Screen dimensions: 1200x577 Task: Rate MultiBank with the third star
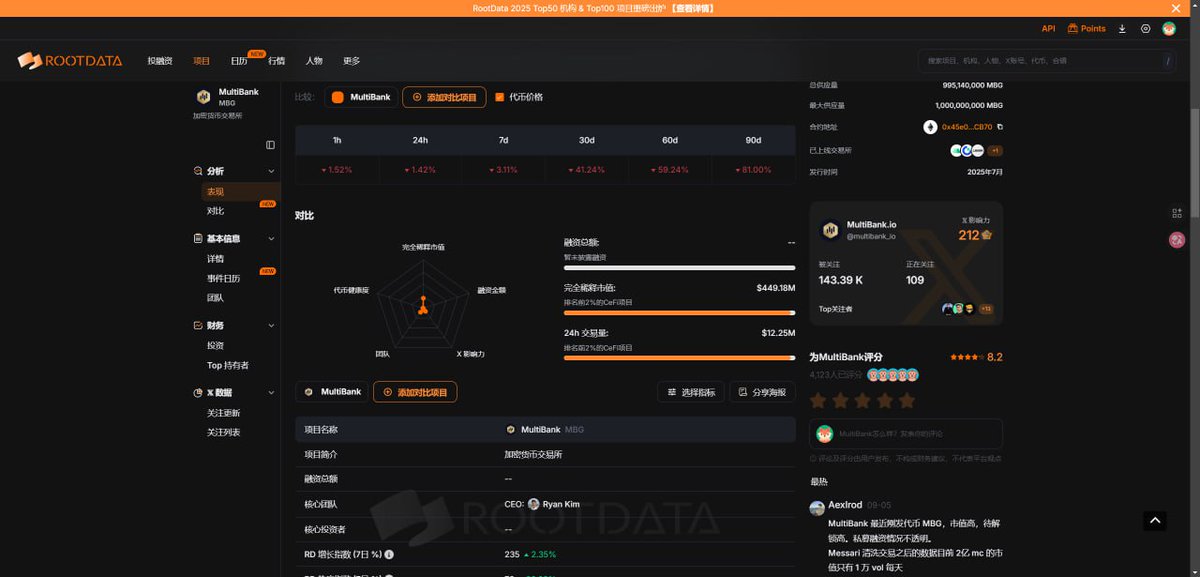click(x=862, y=401)
